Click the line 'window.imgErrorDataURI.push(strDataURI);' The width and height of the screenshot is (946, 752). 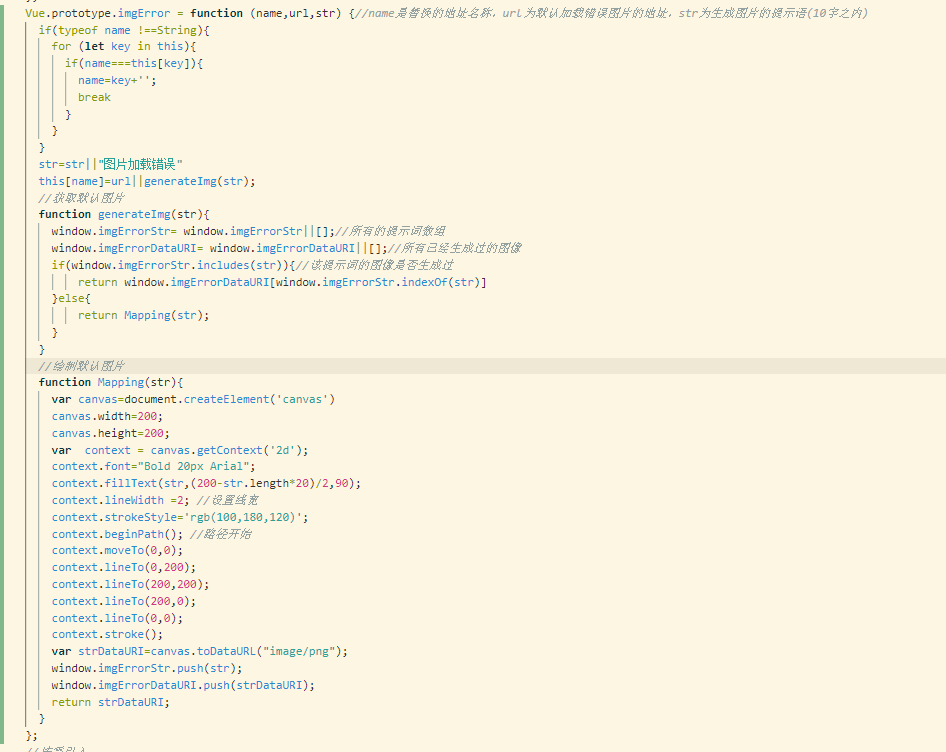pos(183,685)
